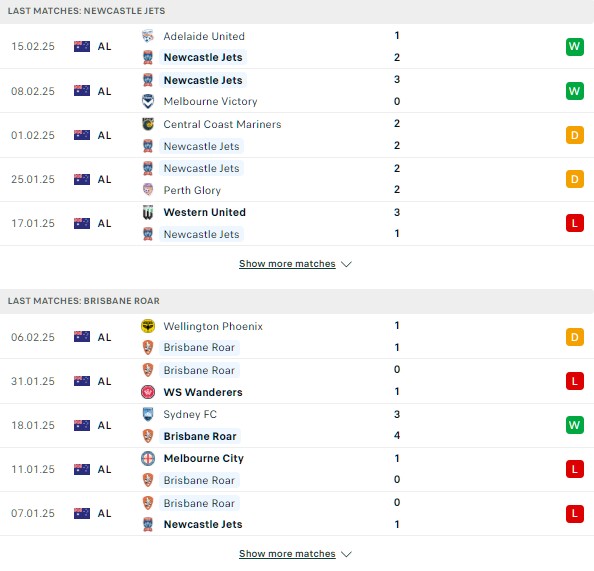Open Perth Glory team link
The width and height of the screenshot is (594, 571).
[192, 190]
